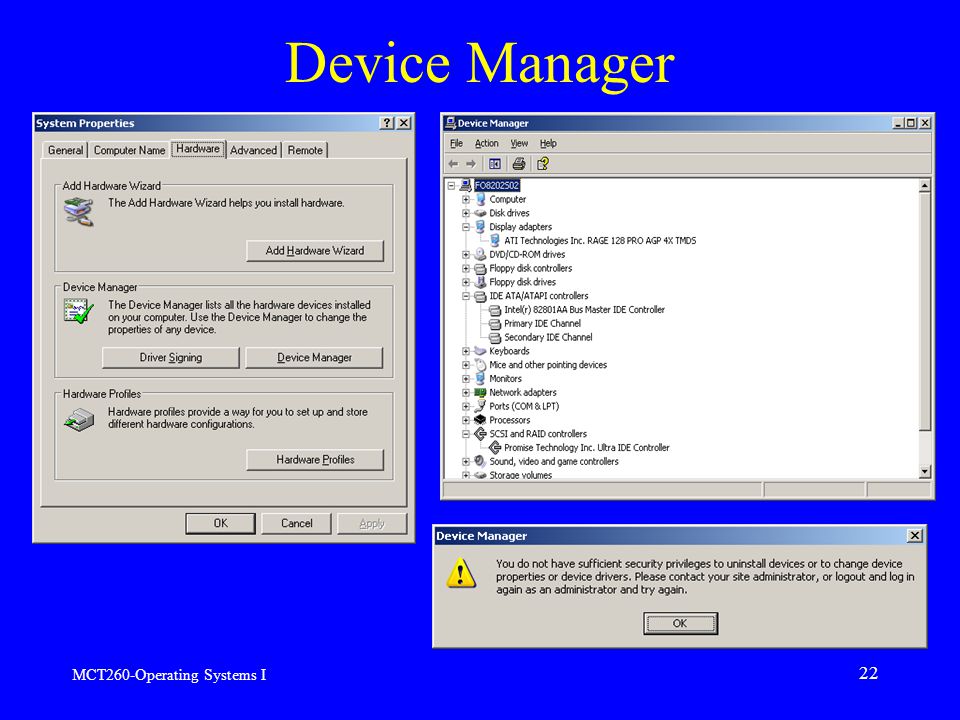Switch to the Advanced tab

[253, 151]
